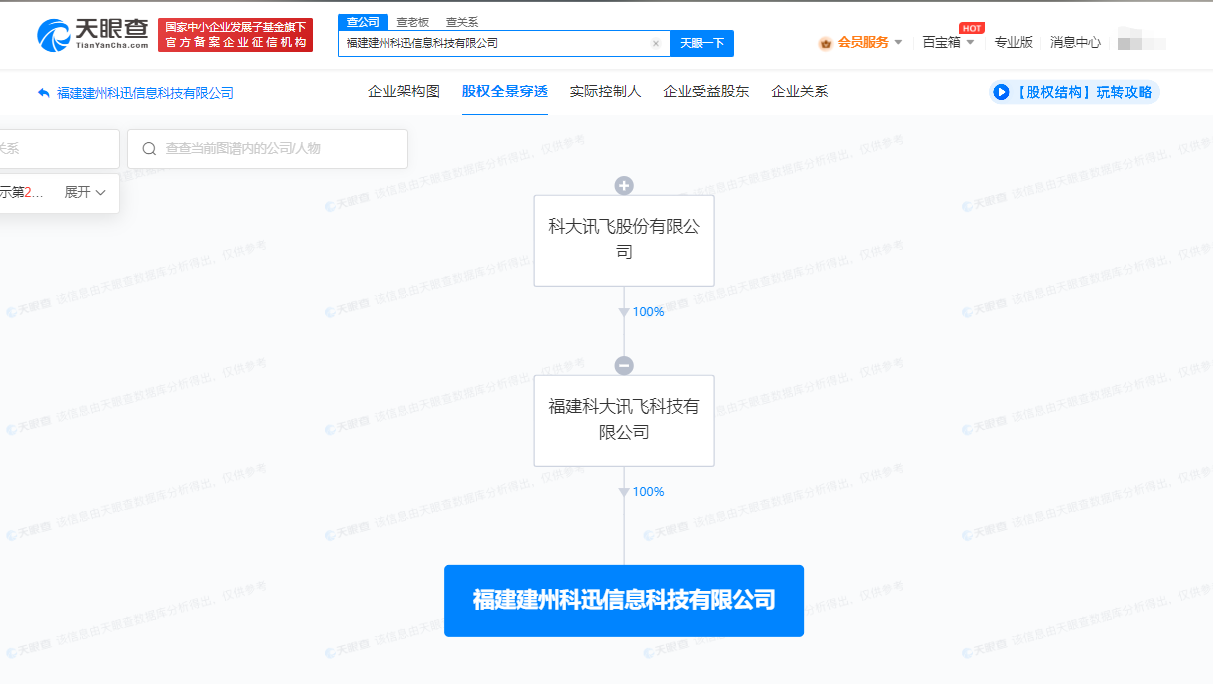Image resolution: width=1213 pixels, height=684 pixels.
Task: Click the 天眼一下 search button
Action: point(702,43)
